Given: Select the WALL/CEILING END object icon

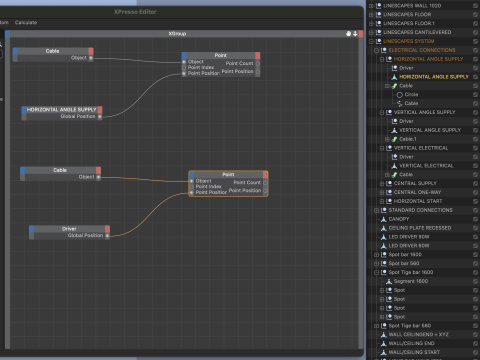Looking at the screenshot, I should 384,343.
